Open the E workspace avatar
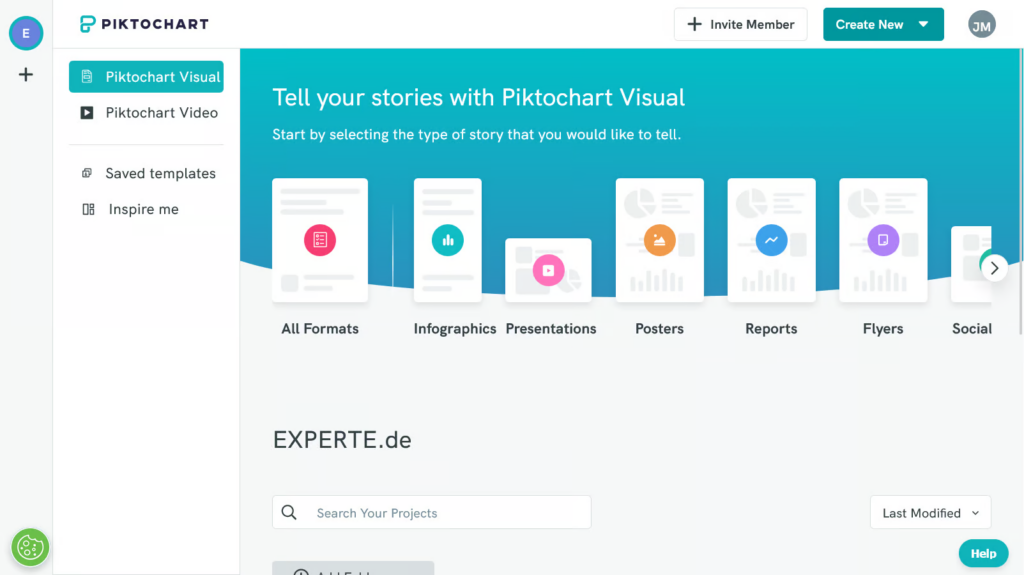This screenshot has height=575, width=1024. pyautogui.click(x=26, y=33)
